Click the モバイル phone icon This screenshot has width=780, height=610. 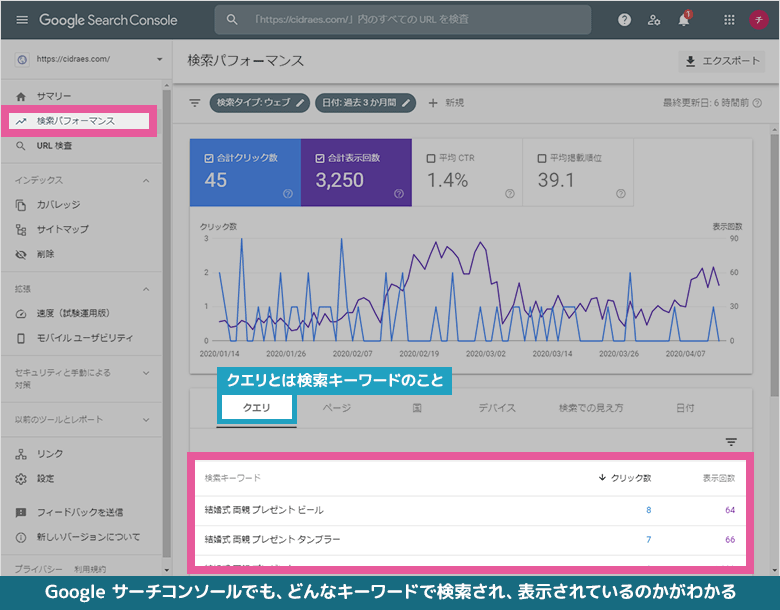[x=21, y=338]
